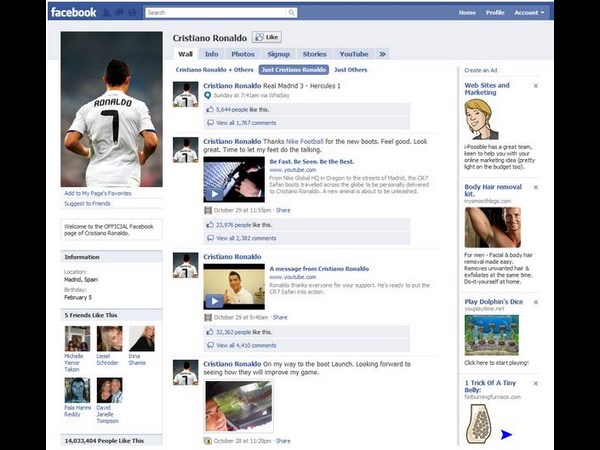Click the search magnifier icon in the search box
The image size is (600, 450).
(x=292, y=13)
